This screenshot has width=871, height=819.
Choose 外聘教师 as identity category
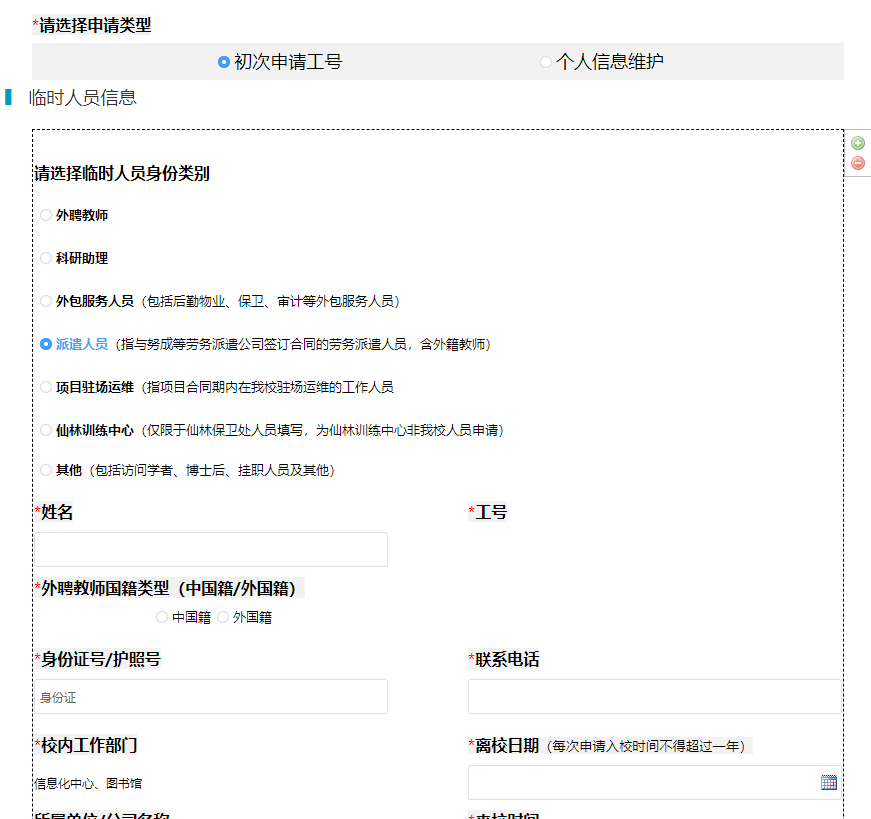46,215
